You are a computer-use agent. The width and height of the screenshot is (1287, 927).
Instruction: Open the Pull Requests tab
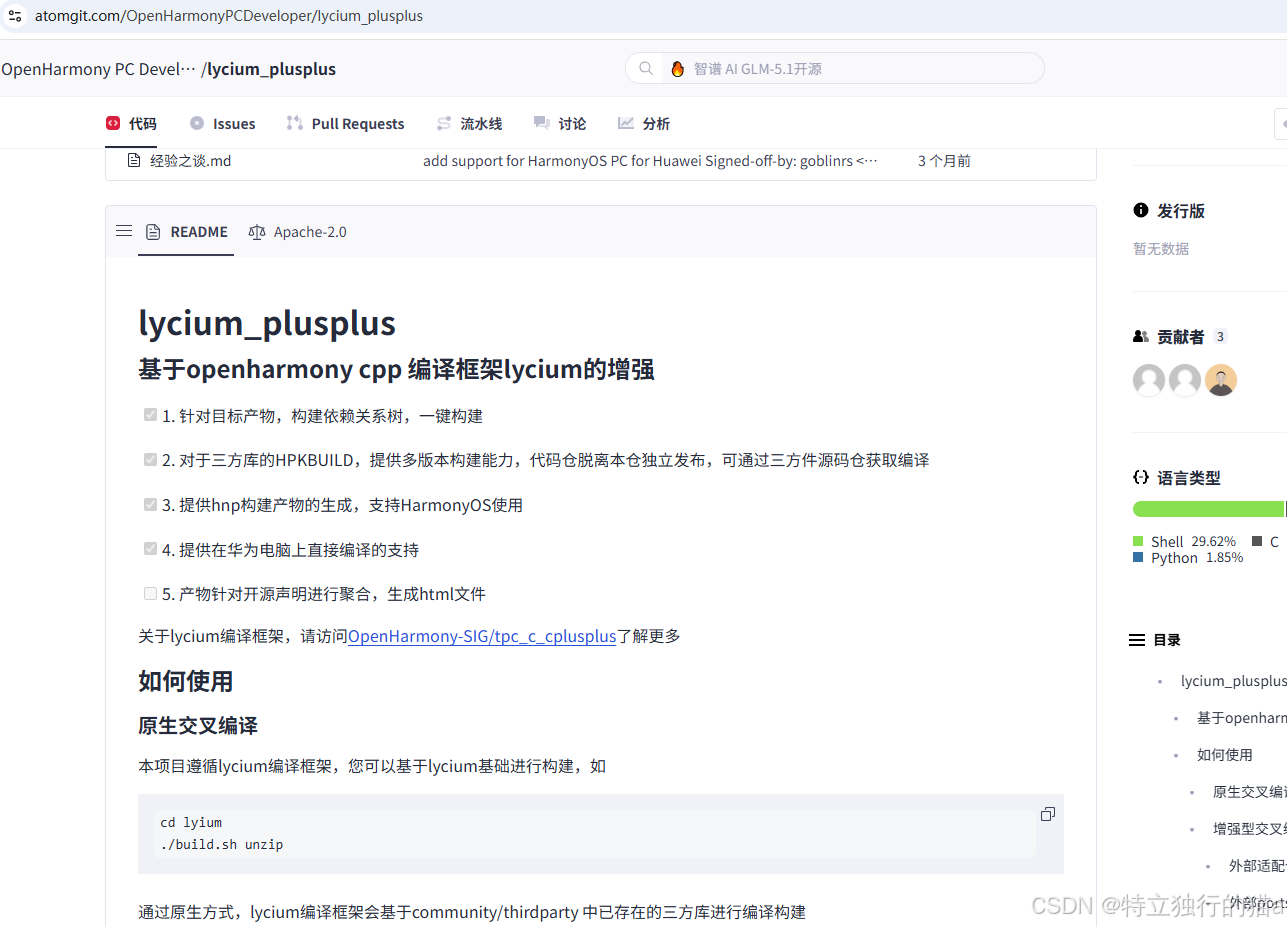(345, 124)
